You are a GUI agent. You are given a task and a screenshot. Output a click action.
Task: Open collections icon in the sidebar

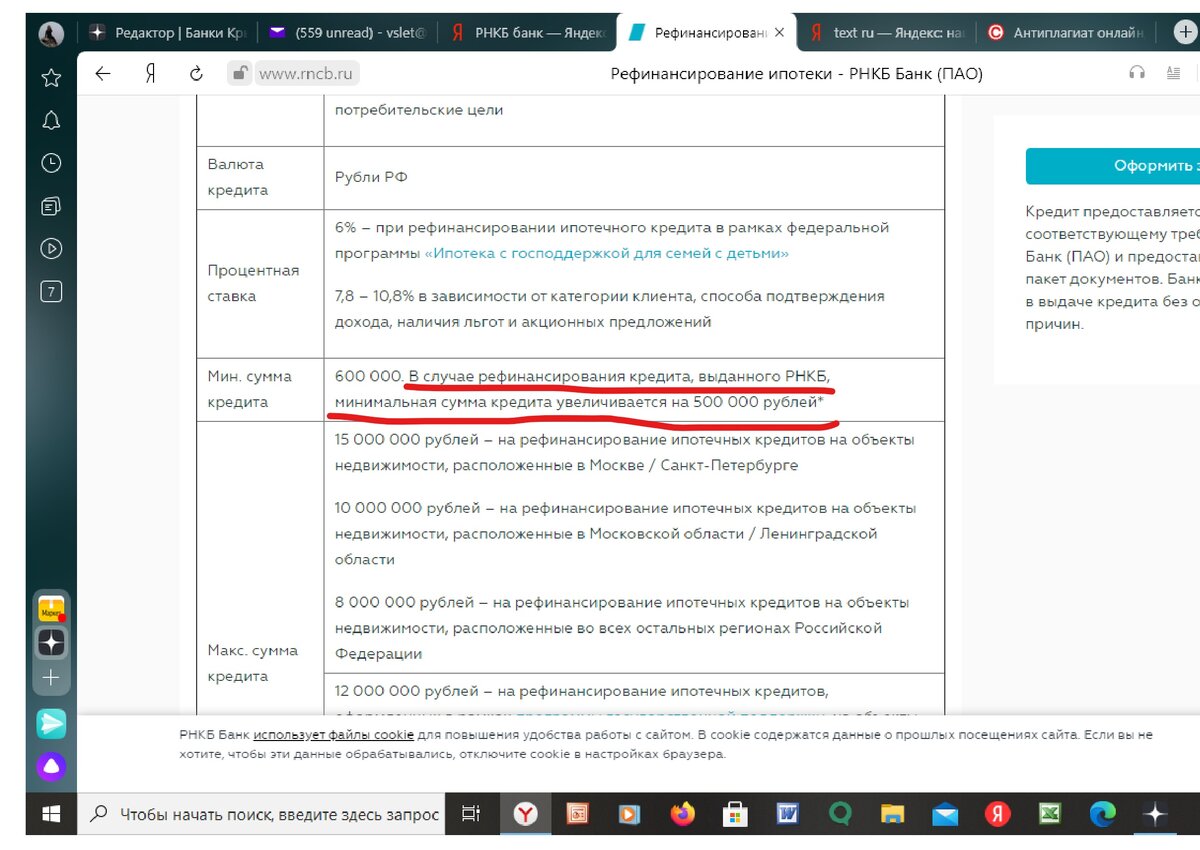pos(51,206)
